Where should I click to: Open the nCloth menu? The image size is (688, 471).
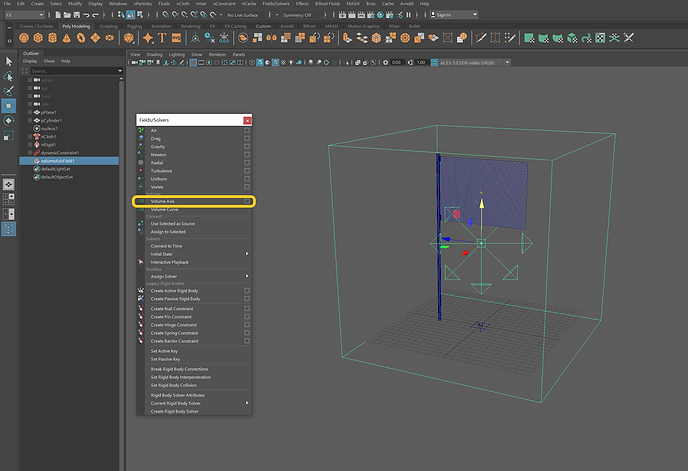[x=183, y=4]
